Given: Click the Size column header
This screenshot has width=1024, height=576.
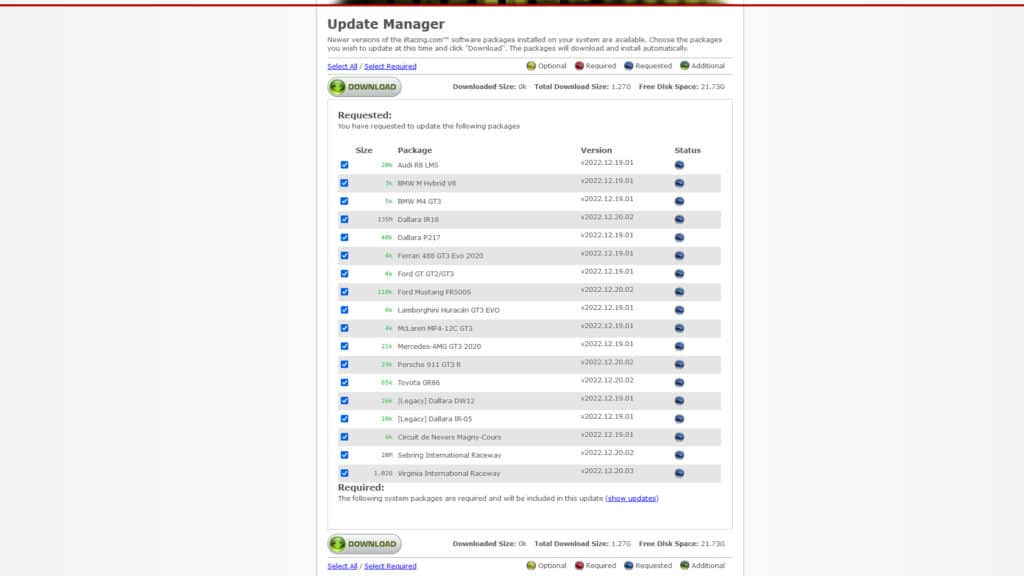Looking at the screenshot, I should (x=364, y=150).
